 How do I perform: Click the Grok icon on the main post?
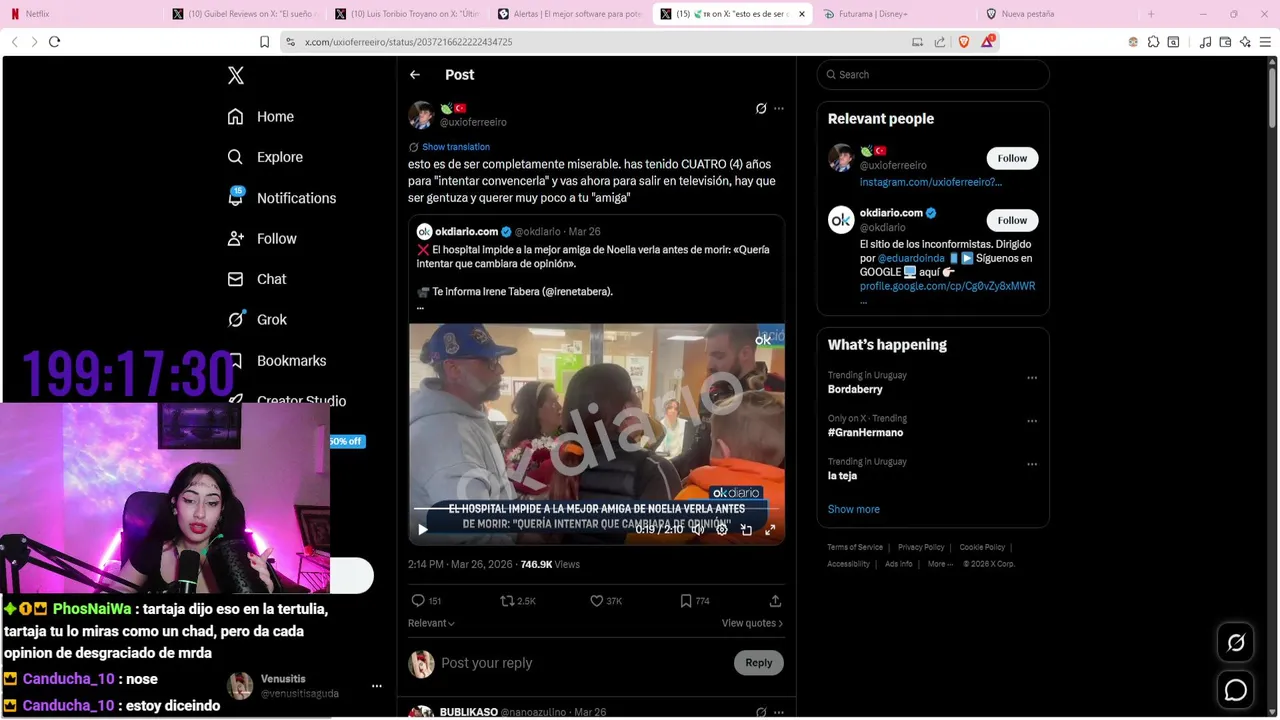tap(761, 108)
